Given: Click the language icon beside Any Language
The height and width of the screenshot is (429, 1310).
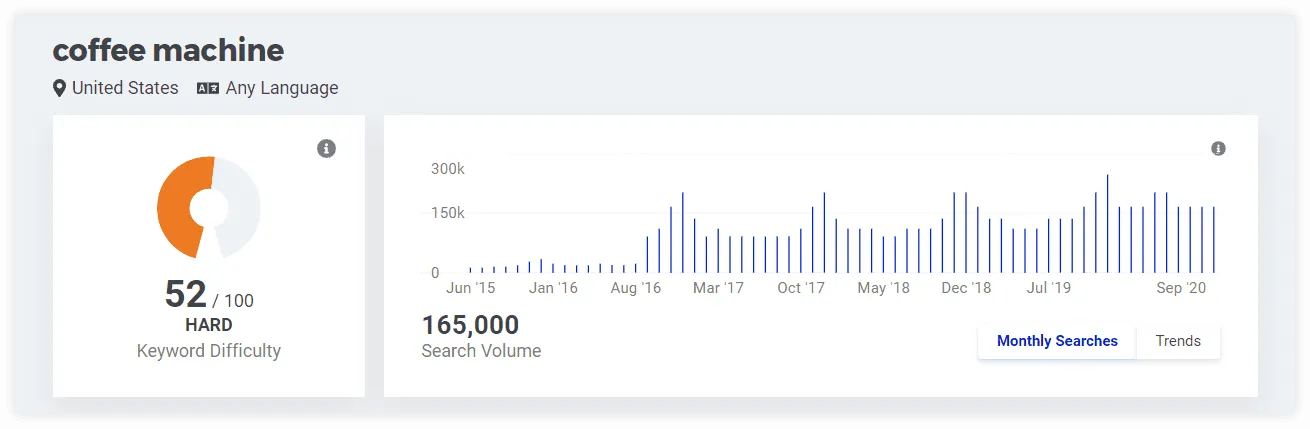Looking at the screenshot, I should [x=207, y=88].
